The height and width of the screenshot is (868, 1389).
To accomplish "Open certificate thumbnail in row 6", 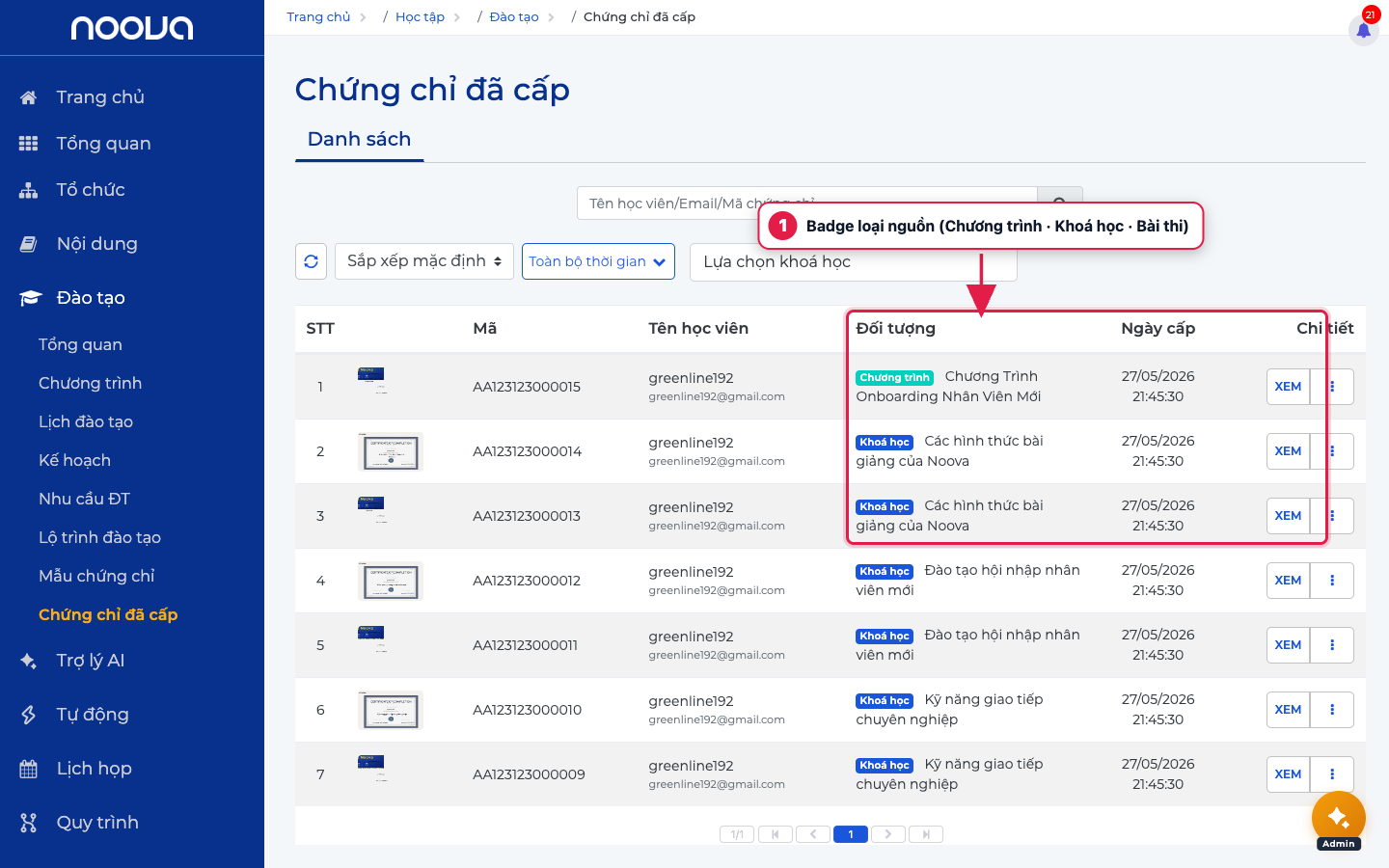I will 391,710.
